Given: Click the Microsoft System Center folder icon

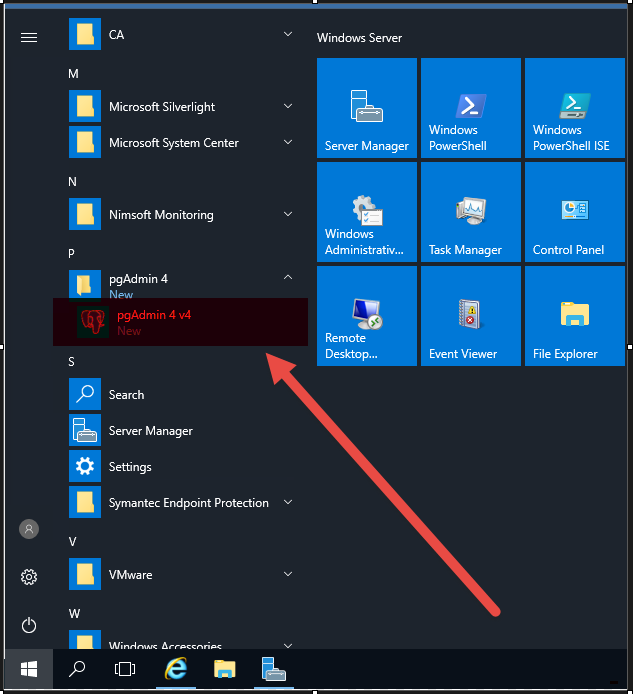Looking at the screenshot, I should [85, 142].
